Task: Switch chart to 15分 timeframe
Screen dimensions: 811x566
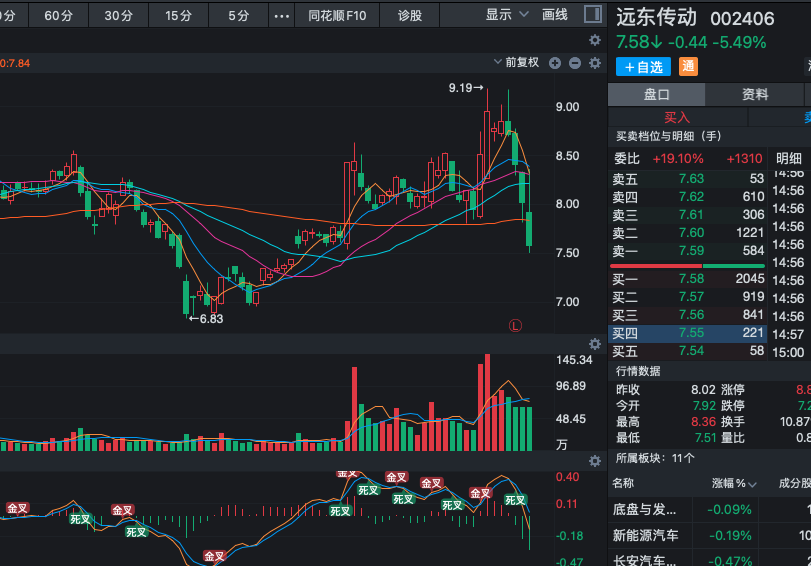Action: (x=178, y=16)
